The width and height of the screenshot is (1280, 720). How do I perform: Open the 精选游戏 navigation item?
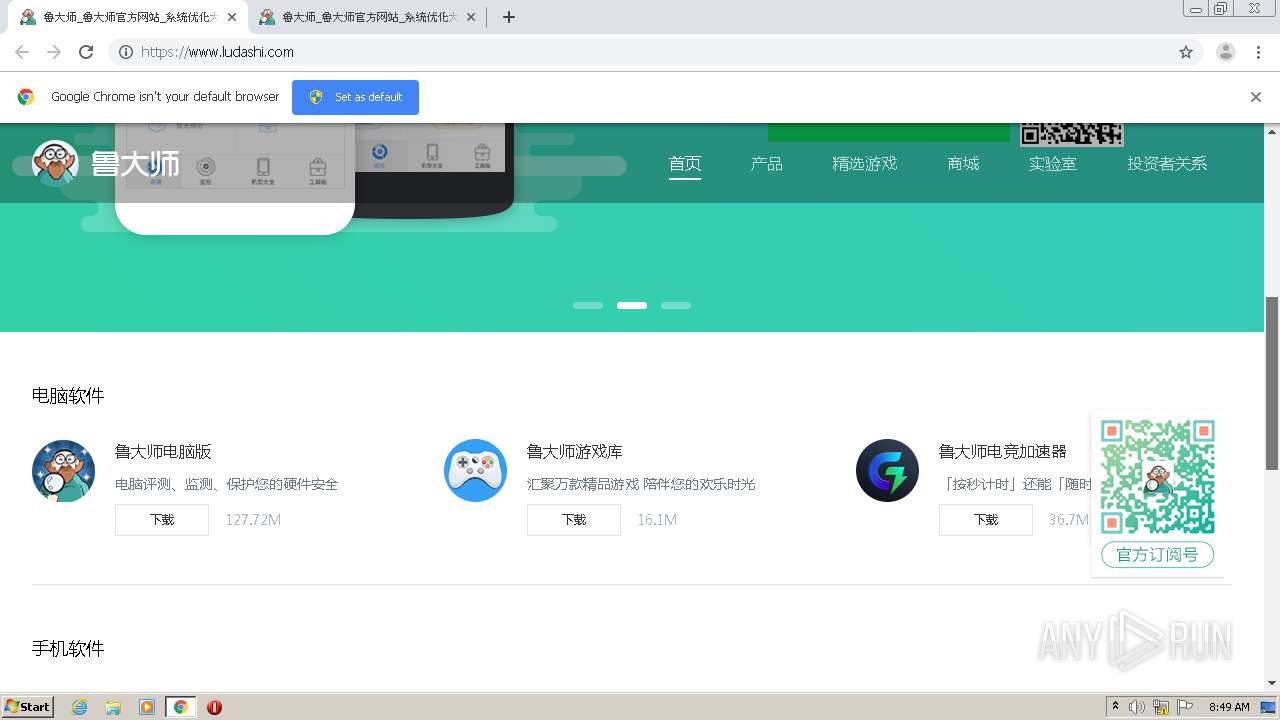(865, 164)
